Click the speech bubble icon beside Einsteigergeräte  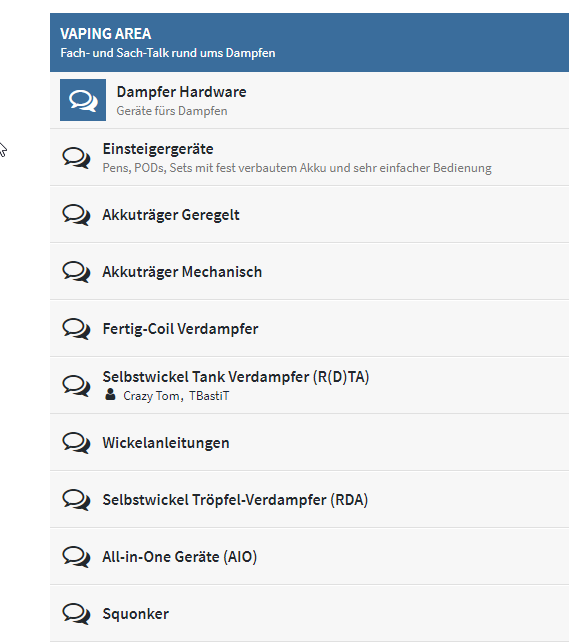coord(76,158)
